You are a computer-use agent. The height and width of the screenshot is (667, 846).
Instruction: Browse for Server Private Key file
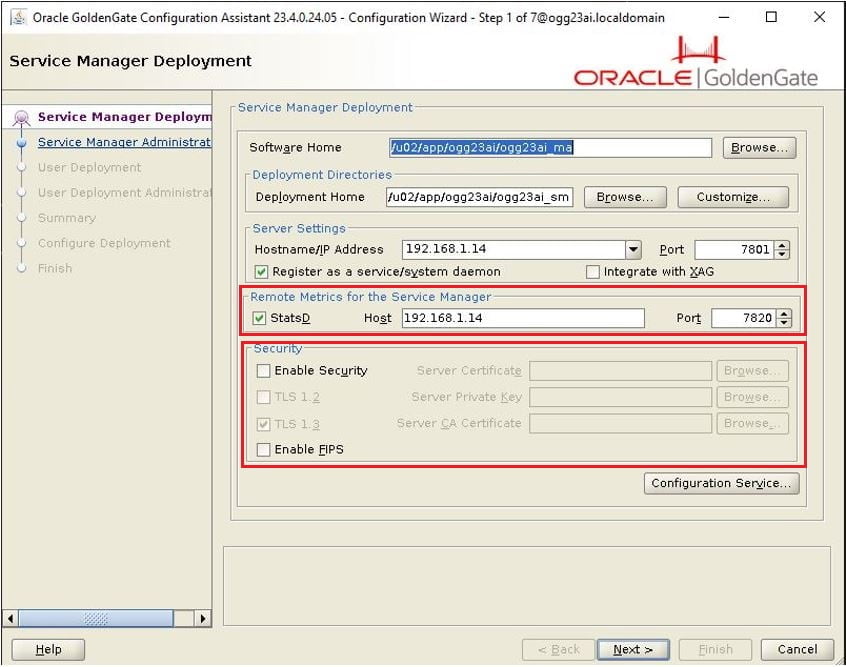[x=752, y=397]
